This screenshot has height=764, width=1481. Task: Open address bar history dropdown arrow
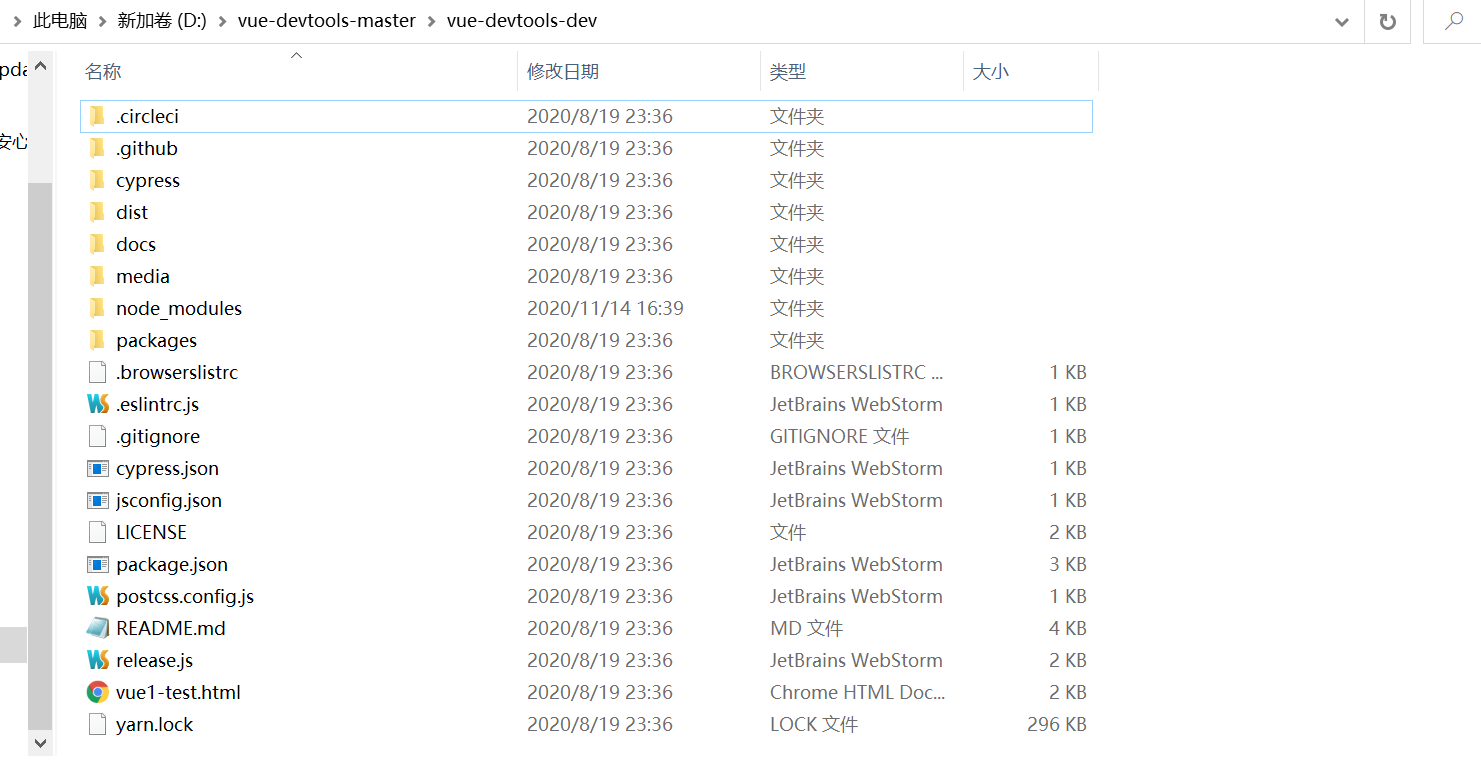click(1342, 22)
